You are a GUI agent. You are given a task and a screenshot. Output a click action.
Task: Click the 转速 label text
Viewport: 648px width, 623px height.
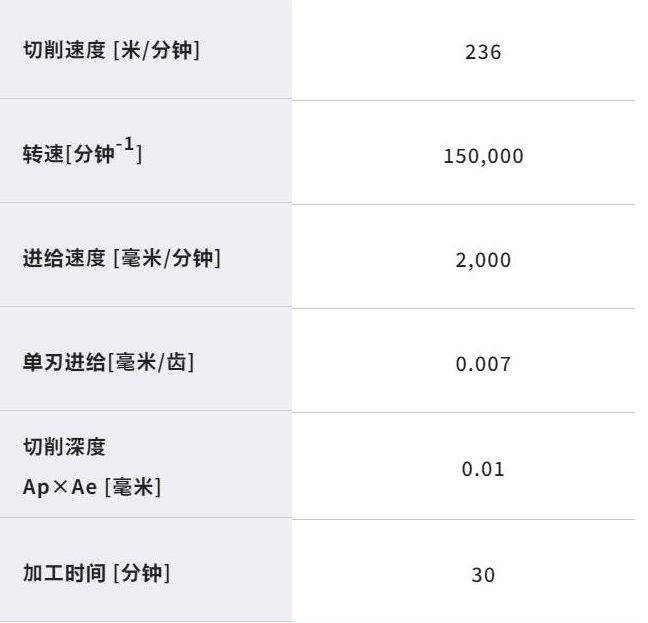coord(43,156)
